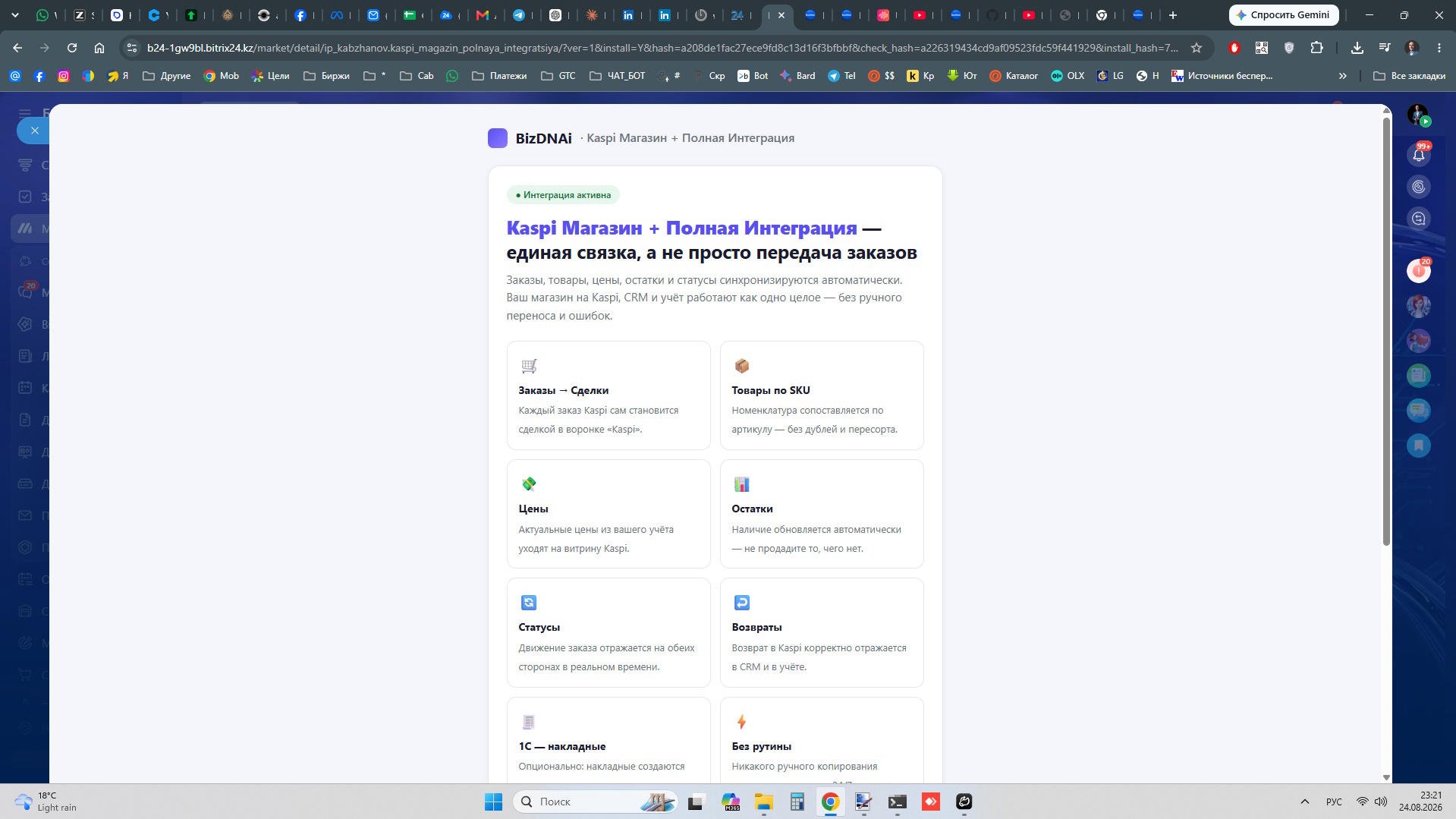
Task: Show hidden bookmarks with the overflow chevron
Action: coord(1343,76)
